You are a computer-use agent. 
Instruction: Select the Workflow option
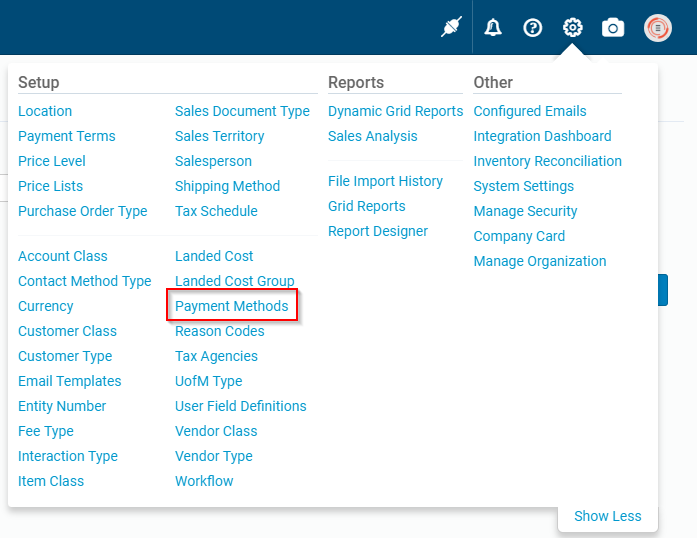[x=204, y=481]
